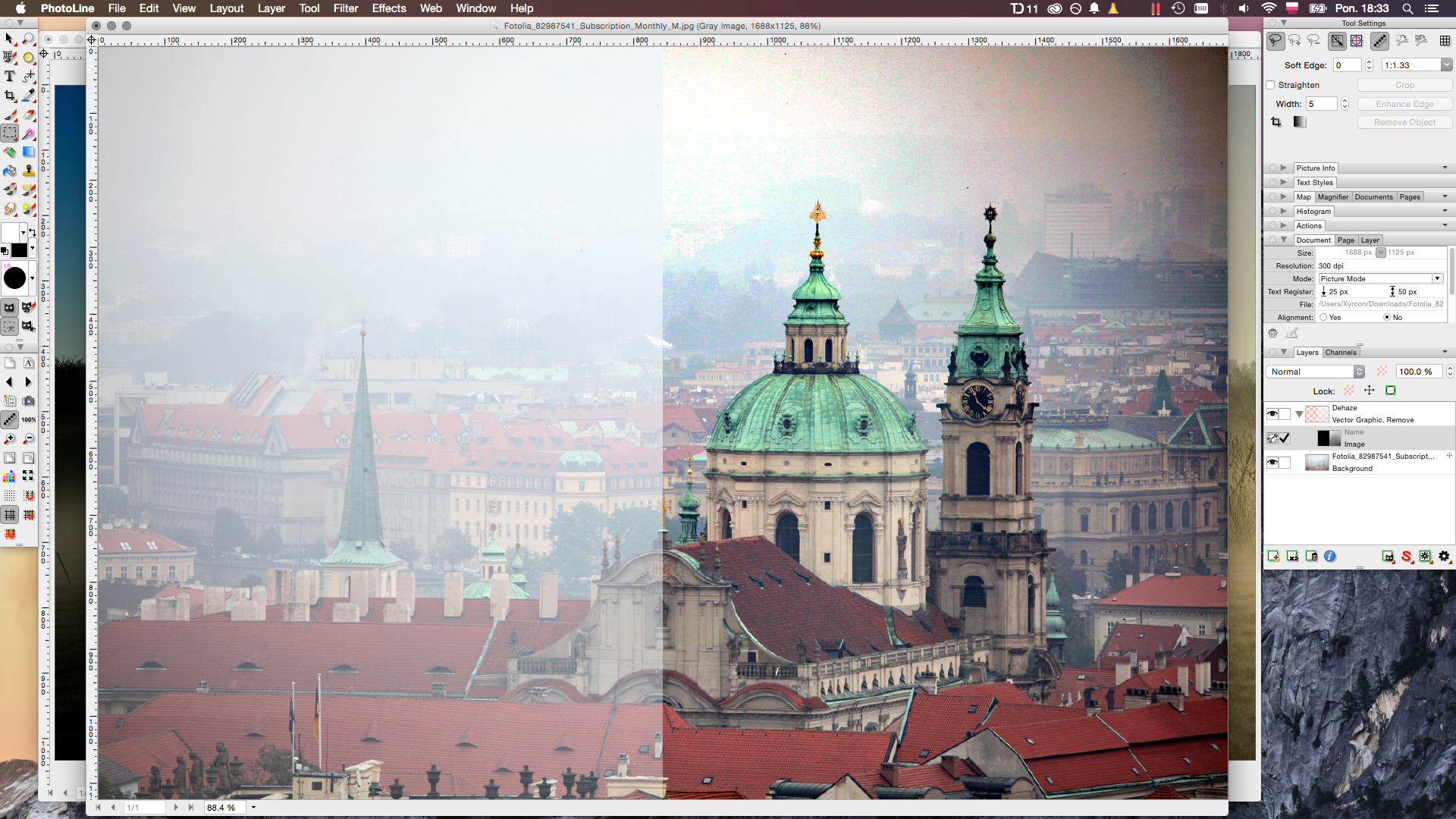1456x819 pixels.
Task: Click the grid icon in Tool Settings
Action: coord(1445,41)
